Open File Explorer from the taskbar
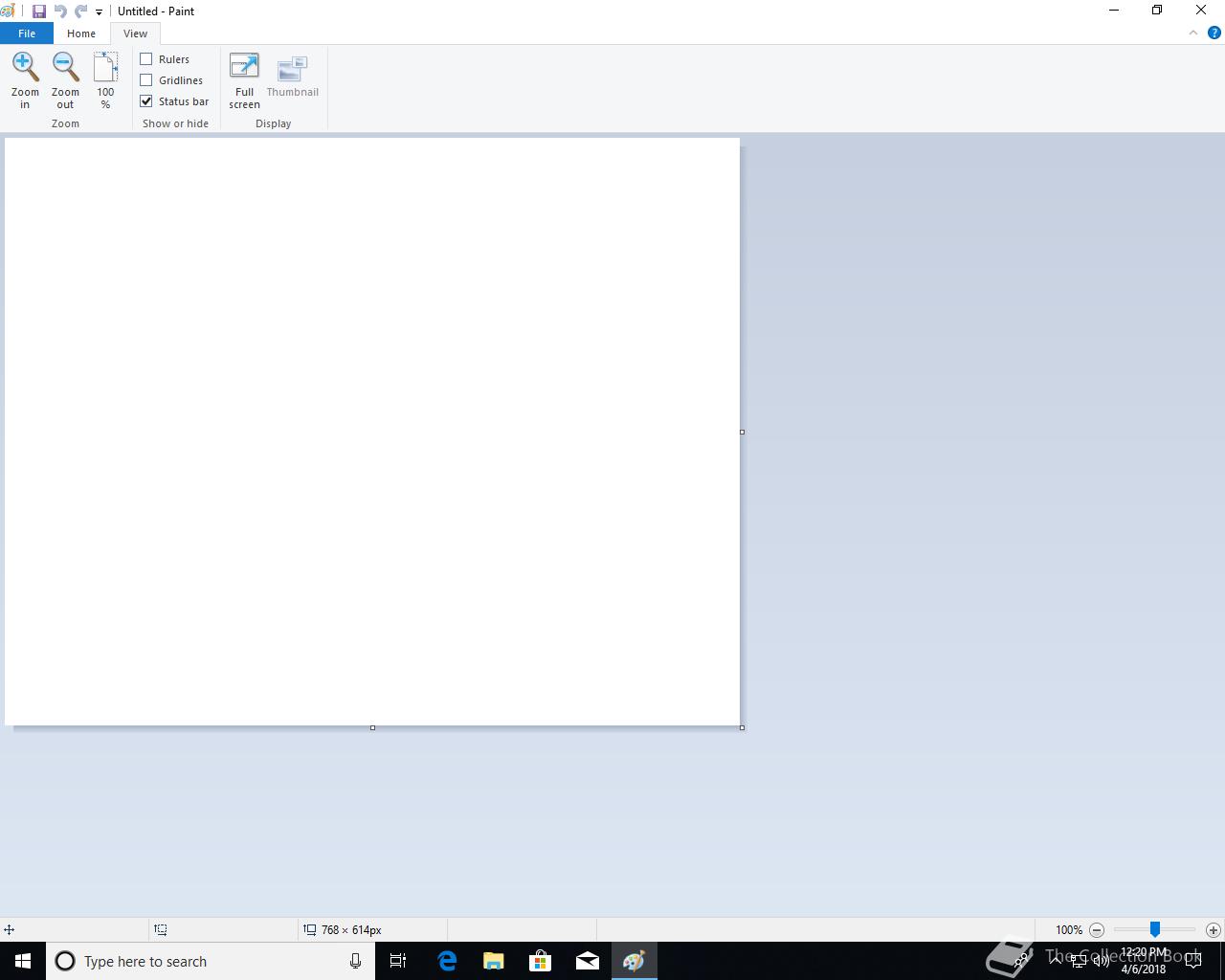The height and width of the screenshot is (980, 1225). (x=494, y=961)
